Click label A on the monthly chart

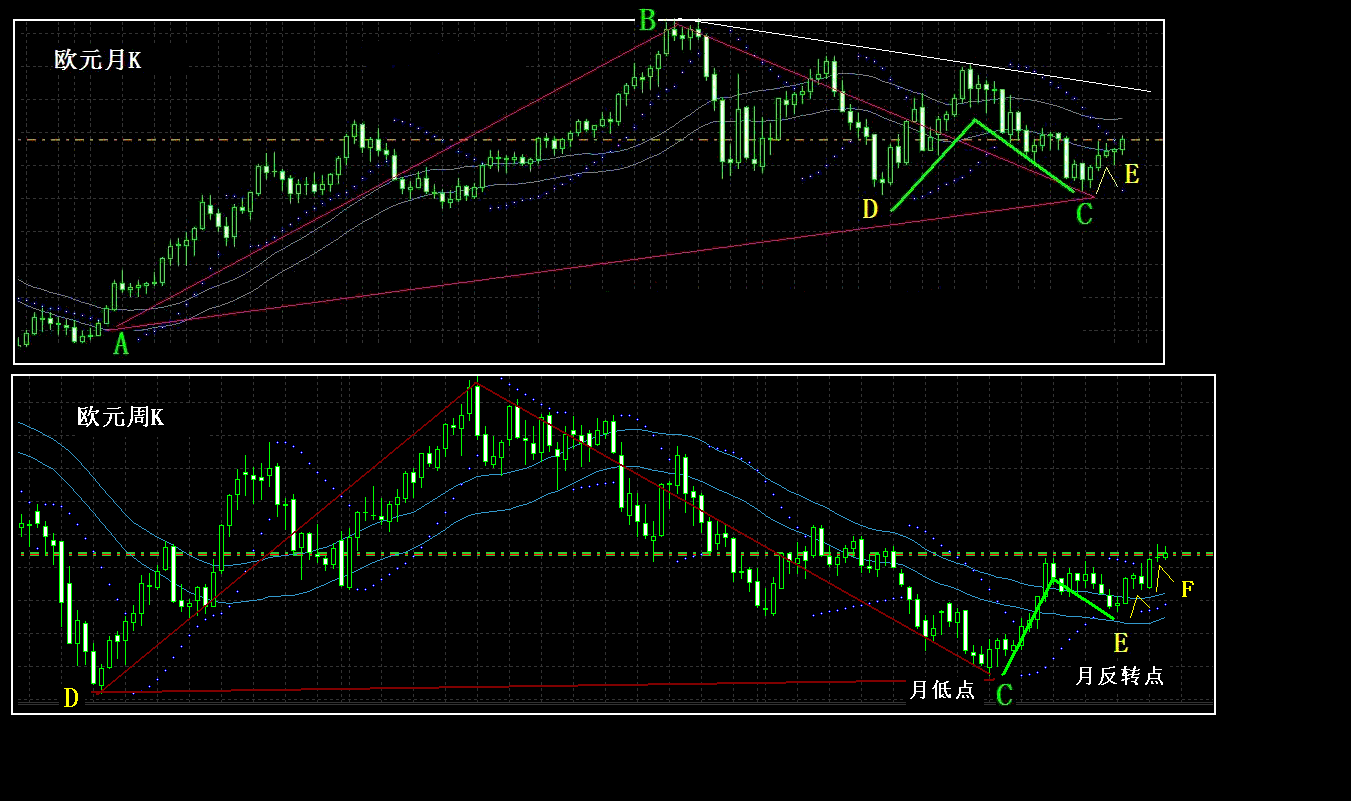click(121, 345)
